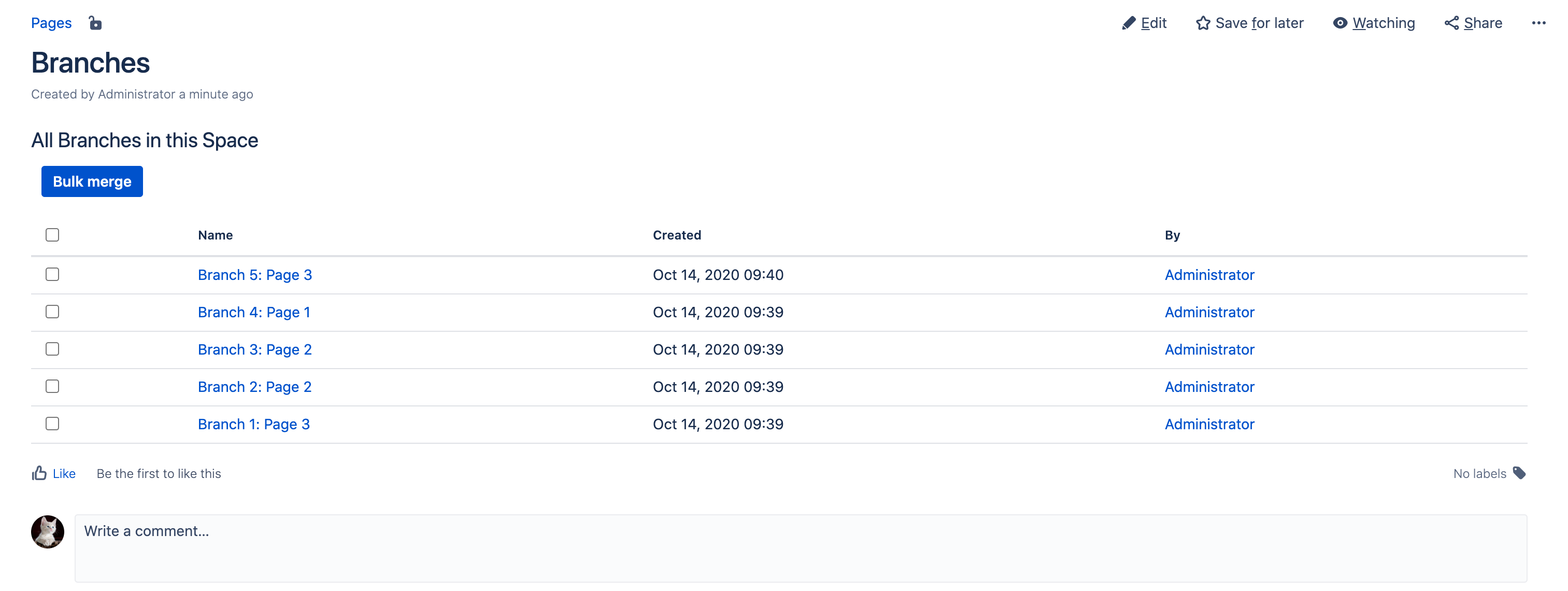Click the Write a comment field
Screen dimensions: 1568x591
point(800,548)
